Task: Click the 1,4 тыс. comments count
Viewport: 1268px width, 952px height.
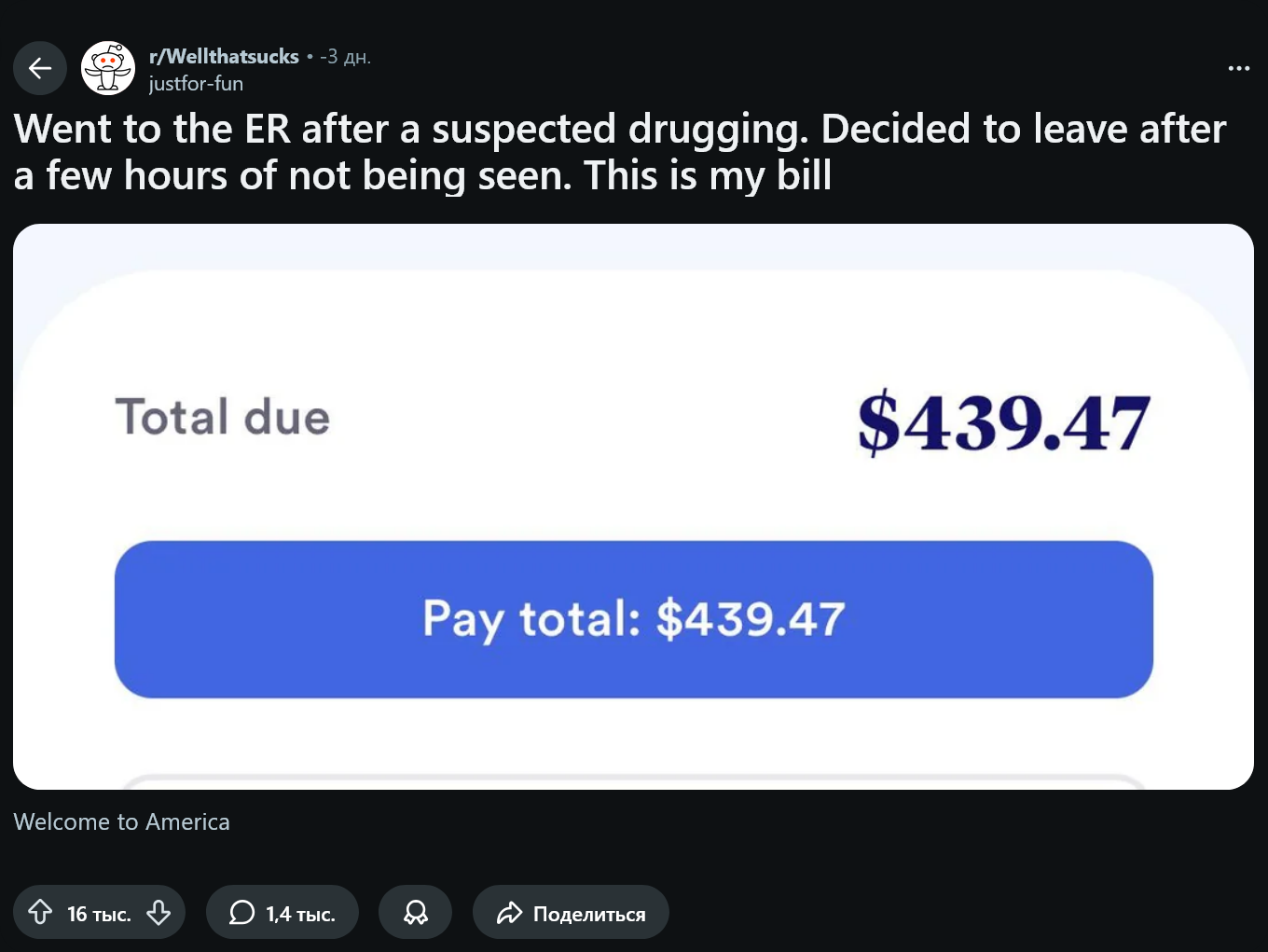Action: (300, 914)
